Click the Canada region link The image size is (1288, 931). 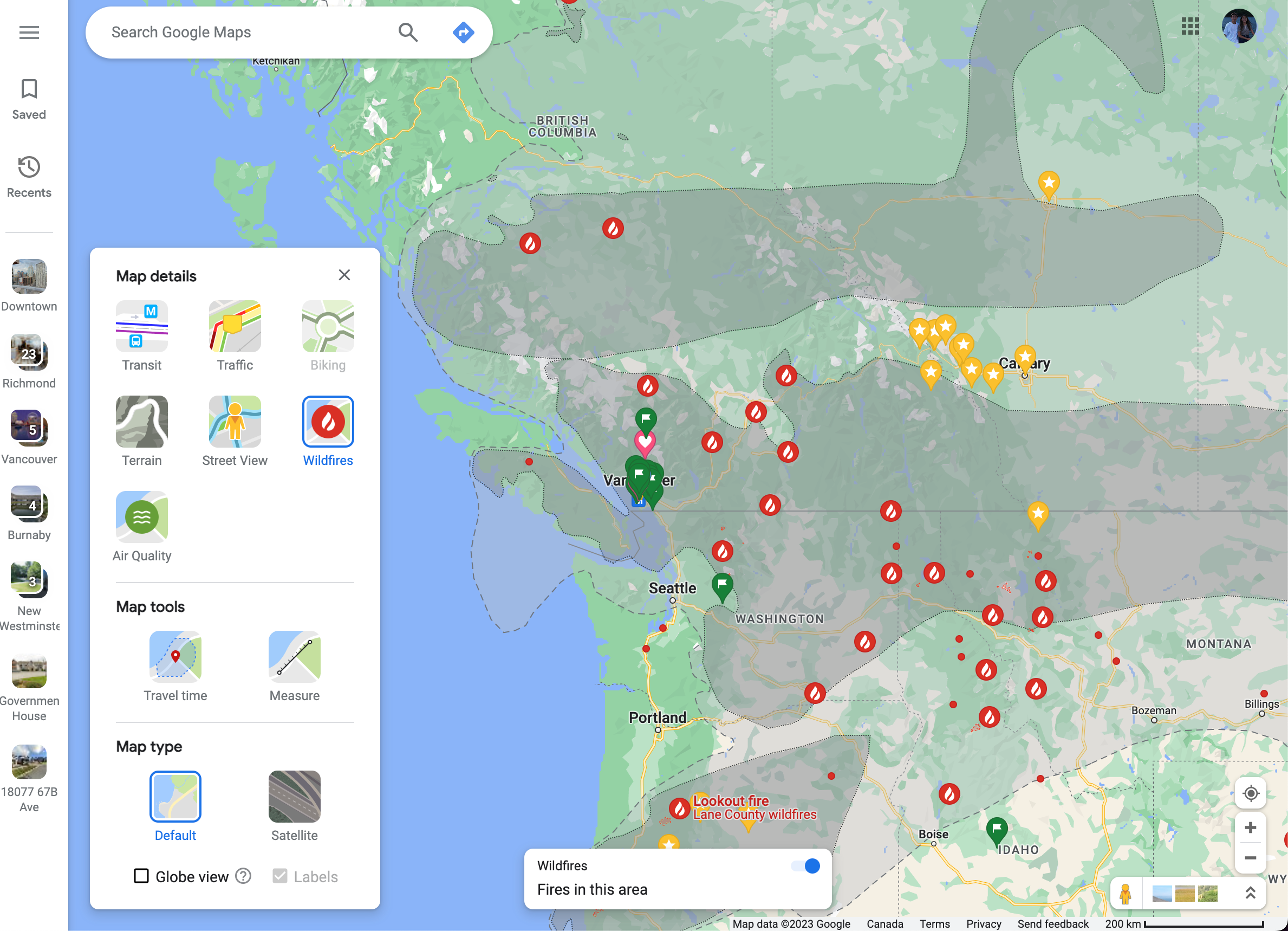click(x=885, y=923)
